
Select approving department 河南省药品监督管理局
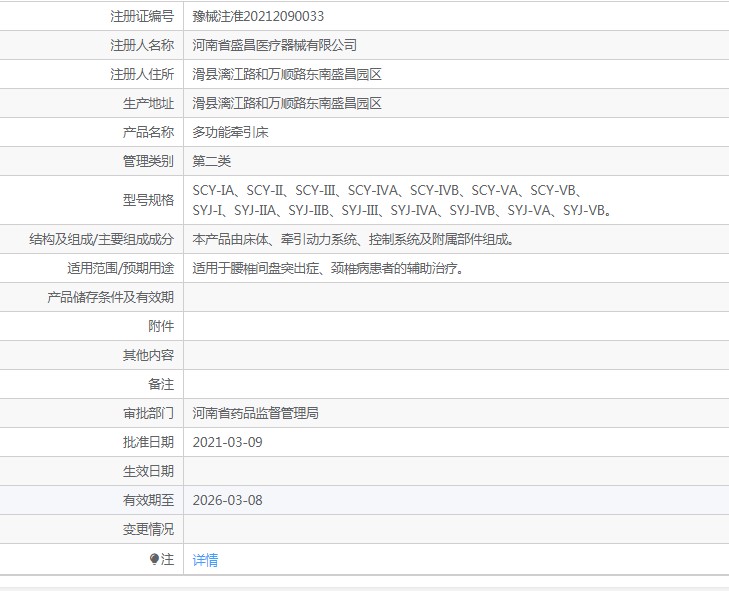(256, 413)
